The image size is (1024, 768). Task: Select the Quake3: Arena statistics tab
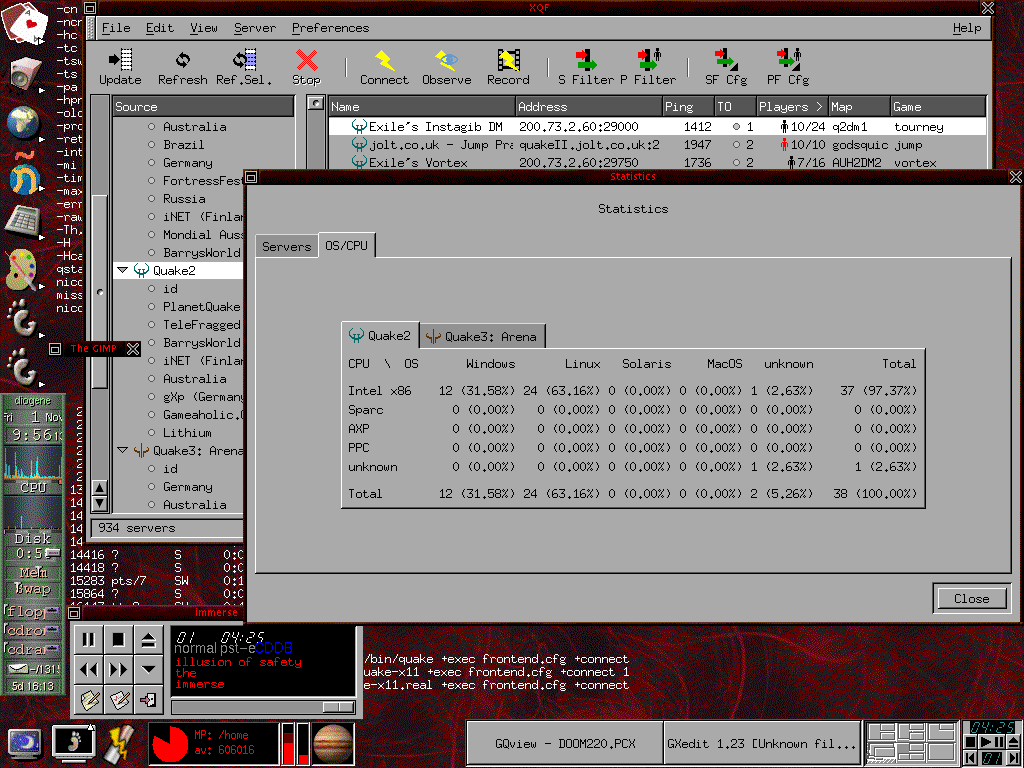482,337
